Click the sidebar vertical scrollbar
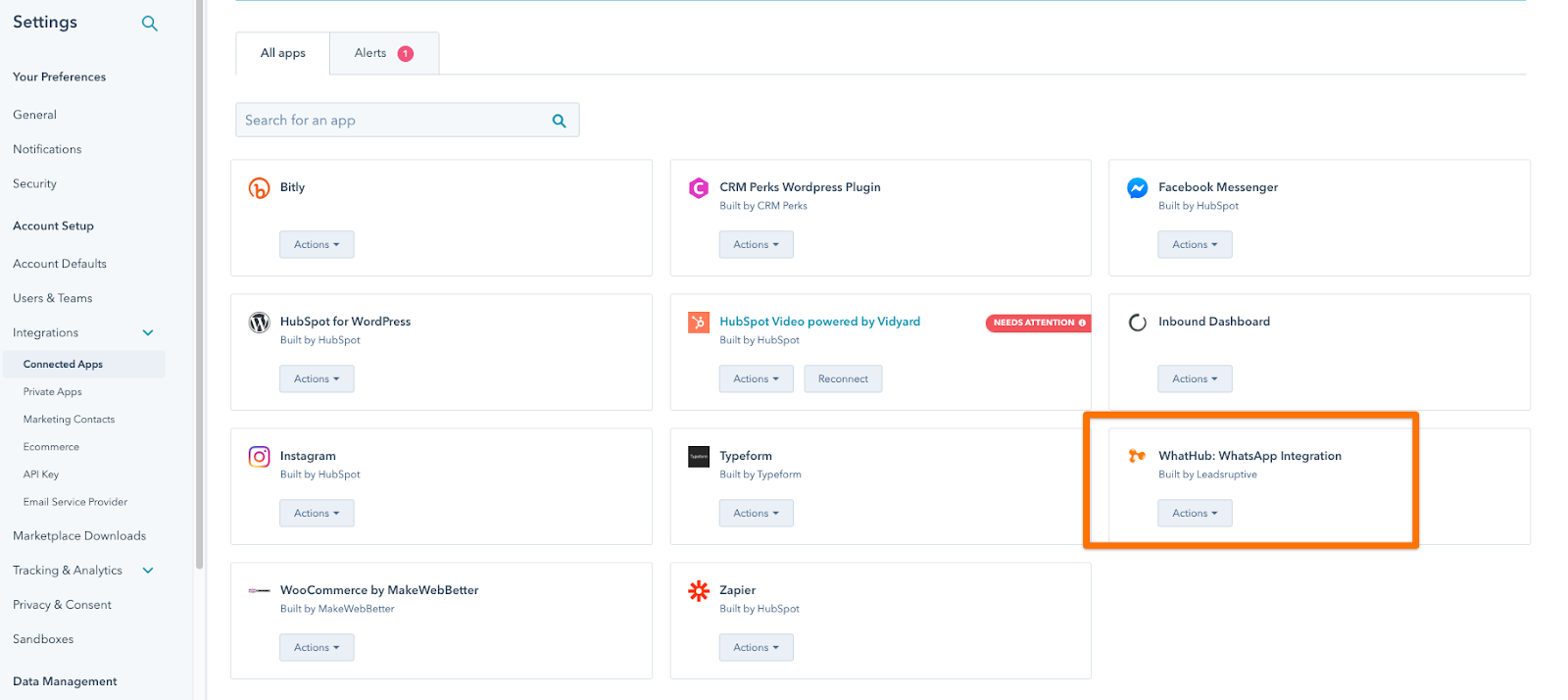 (199, 284)
